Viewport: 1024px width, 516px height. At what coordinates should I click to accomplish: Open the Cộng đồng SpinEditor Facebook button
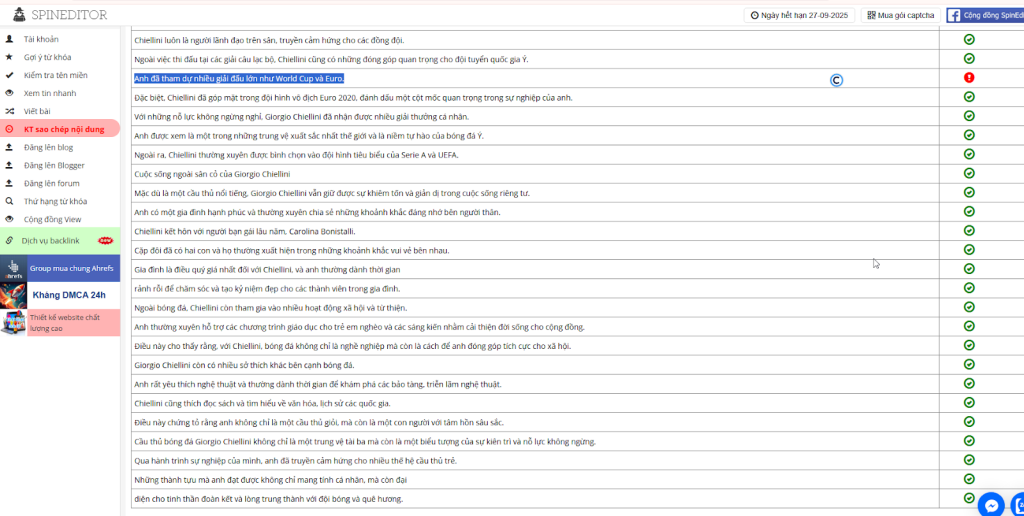tap(984, 15)
